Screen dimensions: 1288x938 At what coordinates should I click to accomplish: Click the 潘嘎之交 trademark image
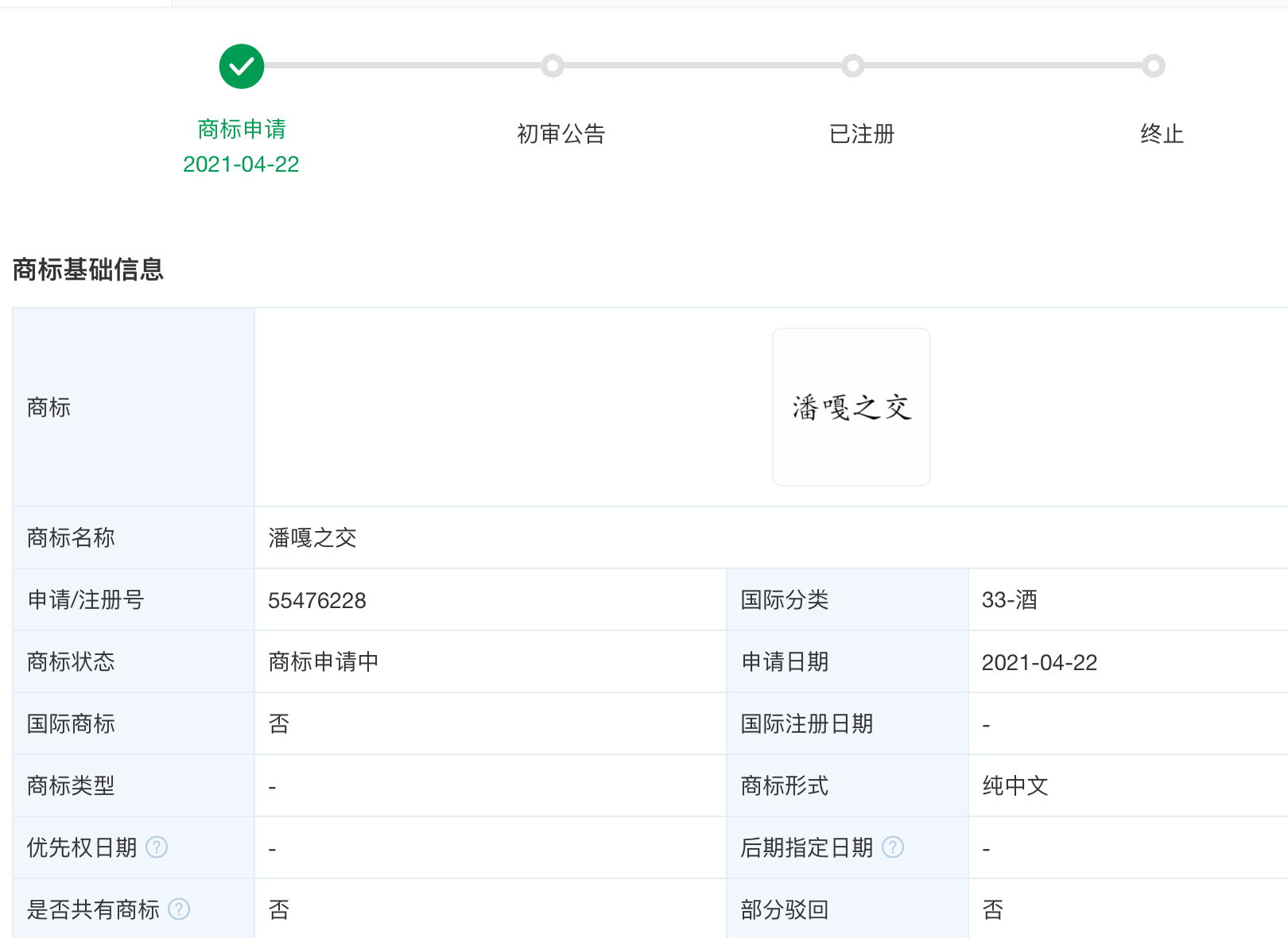coord(851,407)
